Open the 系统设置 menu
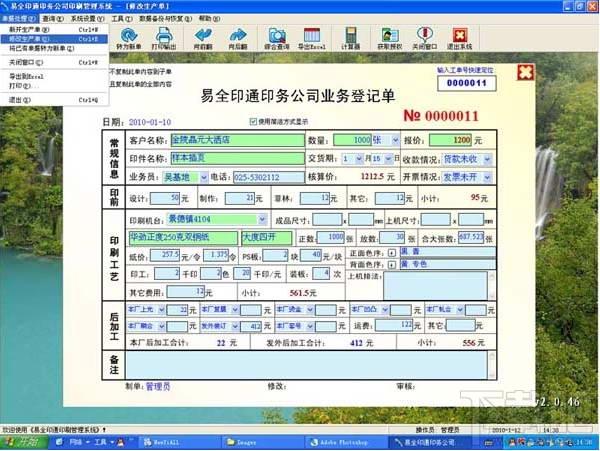This screenshot has height=451, width=600. coord(89,18)
